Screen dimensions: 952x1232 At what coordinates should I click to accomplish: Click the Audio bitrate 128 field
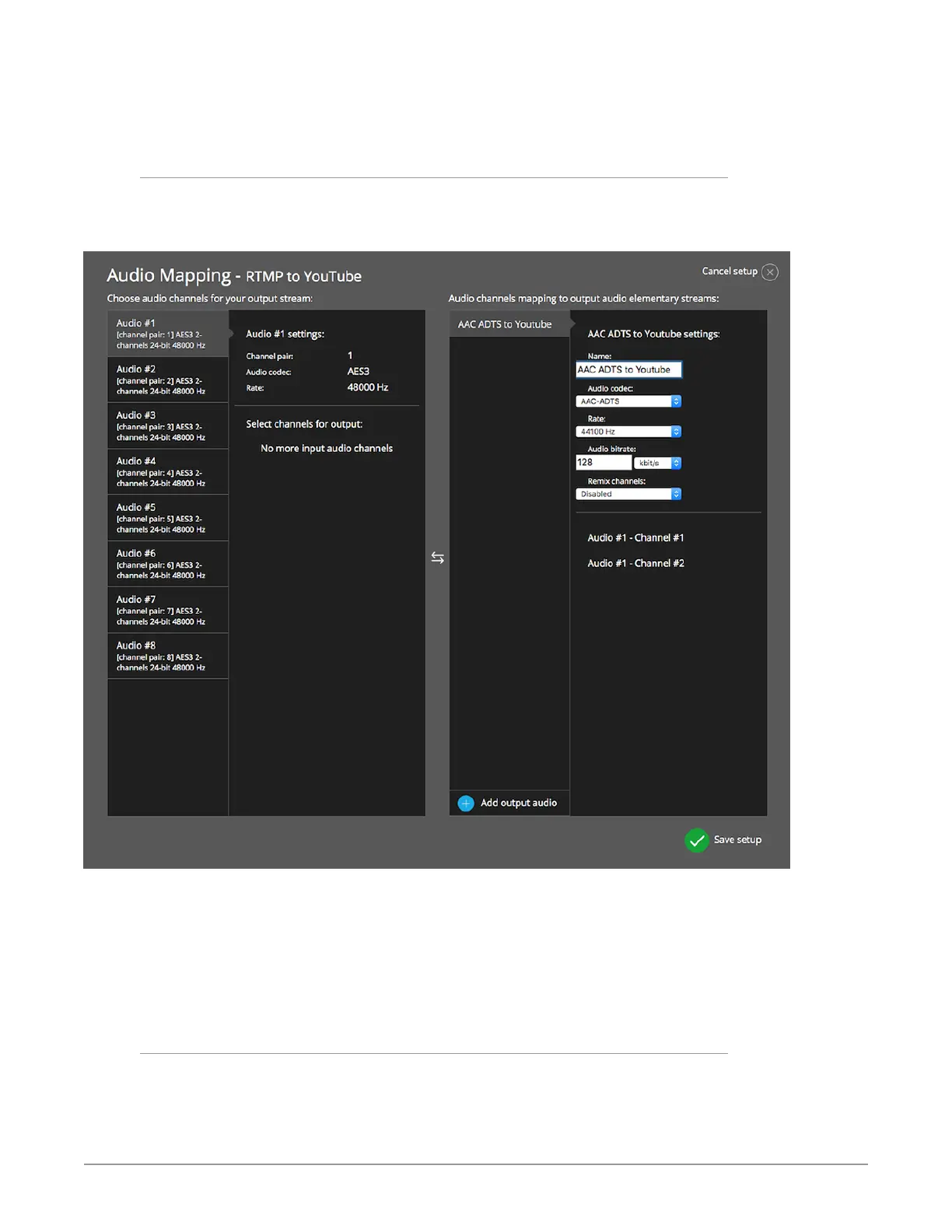pos(604,462)
